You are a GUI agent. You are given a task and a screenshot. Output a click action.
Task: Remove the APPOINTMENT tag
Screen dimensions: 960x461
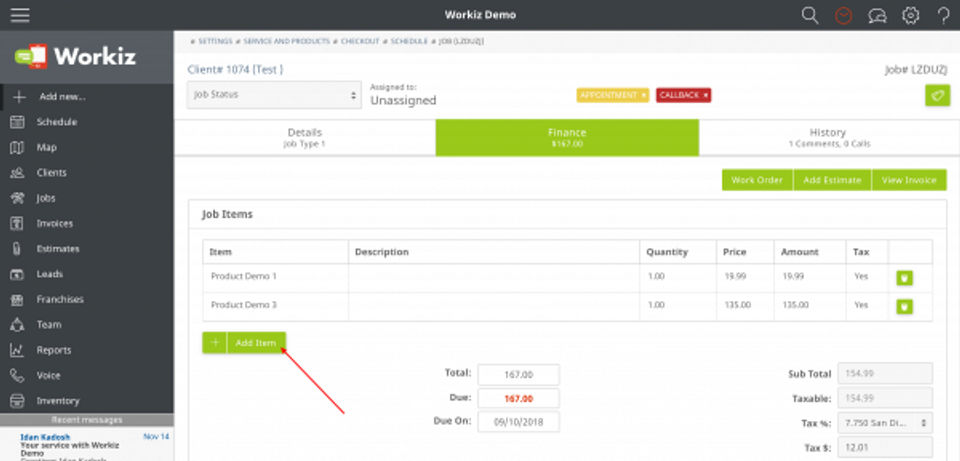pos(643,96)
